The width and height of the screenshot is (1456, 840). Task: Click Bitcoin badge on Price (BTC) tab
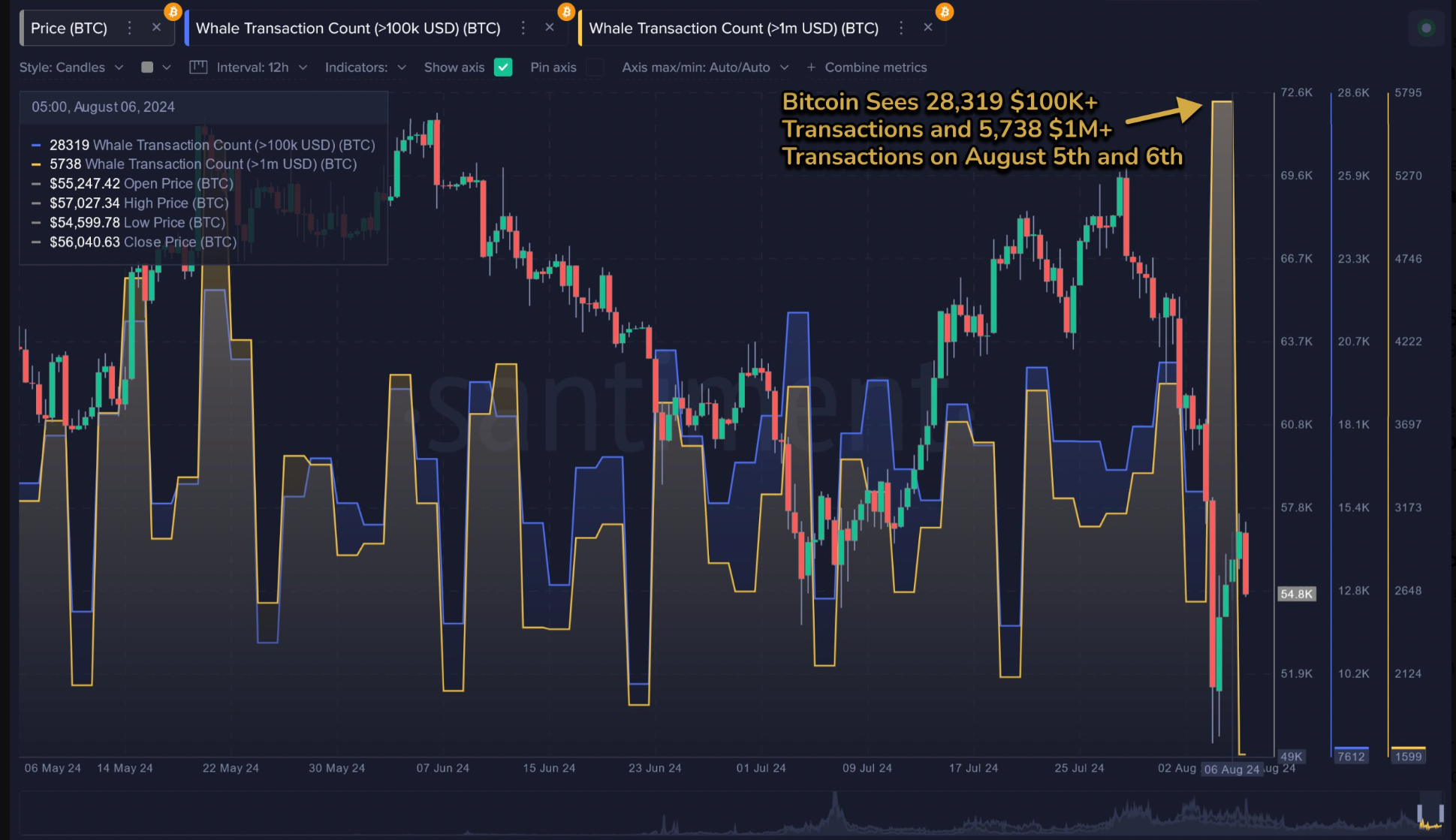173,12
